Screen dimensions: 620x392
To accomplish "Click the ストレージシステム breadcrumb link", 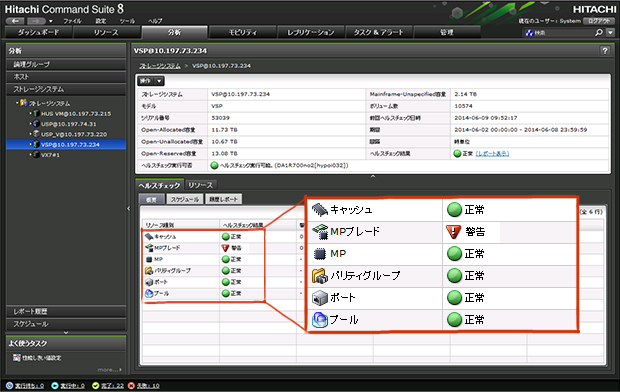I will coord(160,66).
